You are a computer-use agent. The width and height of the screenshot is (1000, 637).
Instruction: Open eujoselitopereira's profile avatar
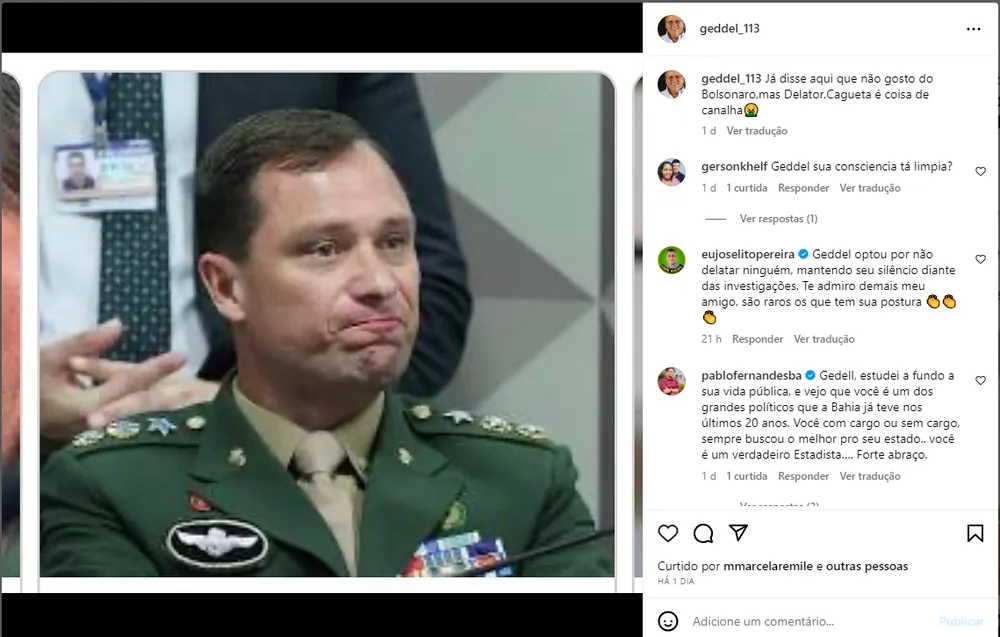(x=671, y=260)
